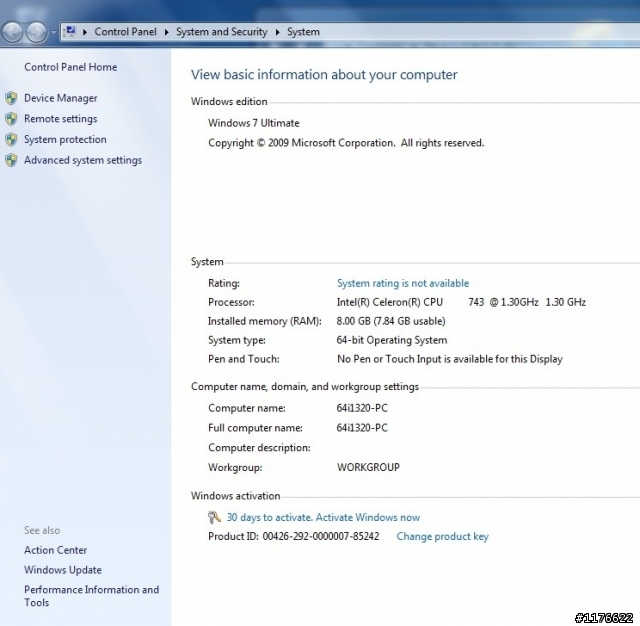The height and width of the screenshot is (626, 640).
Task: Click Product ID 00426-292-0000007-85242
Action: point(293,536)
